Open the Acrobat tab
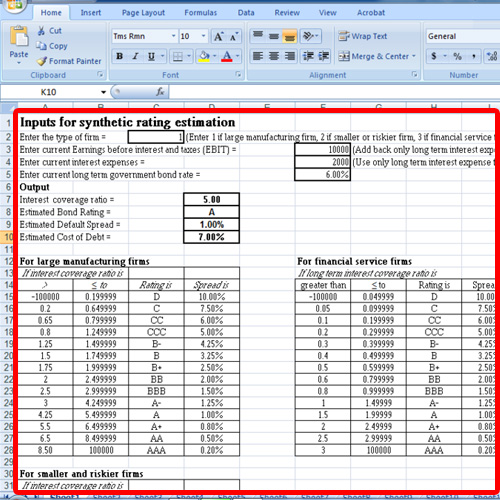 click(x=371, y=13)
